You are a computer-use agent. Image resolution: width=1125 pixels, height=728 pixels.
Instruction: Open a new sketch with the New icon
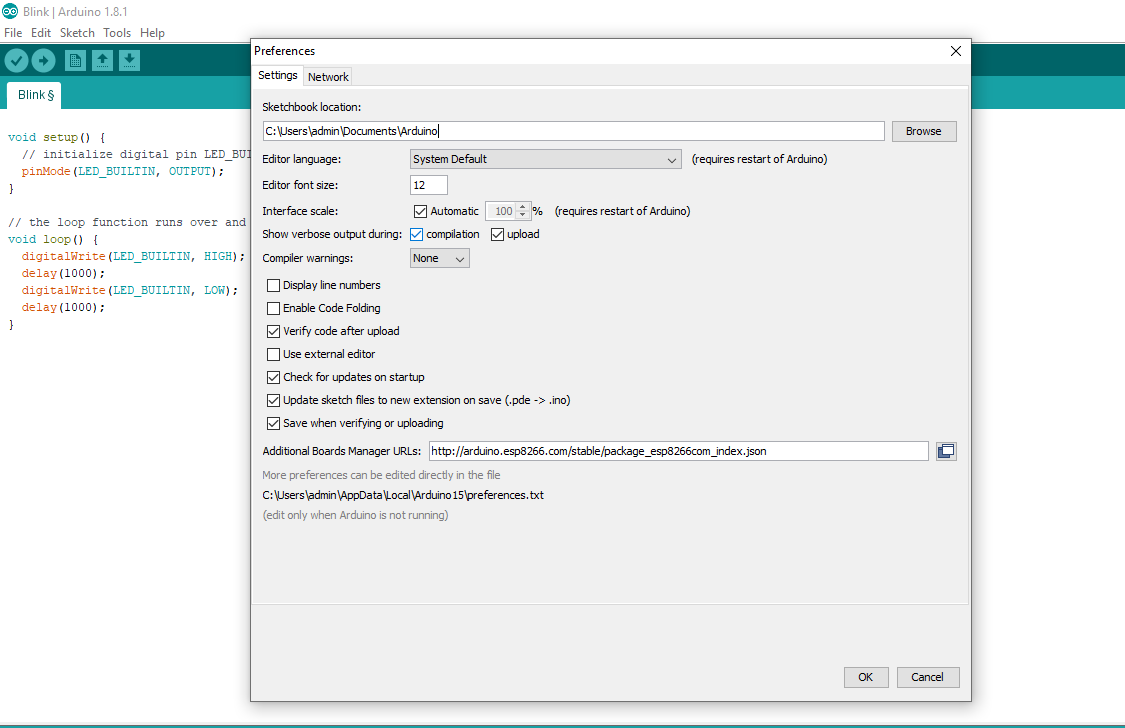pos(75,60)
